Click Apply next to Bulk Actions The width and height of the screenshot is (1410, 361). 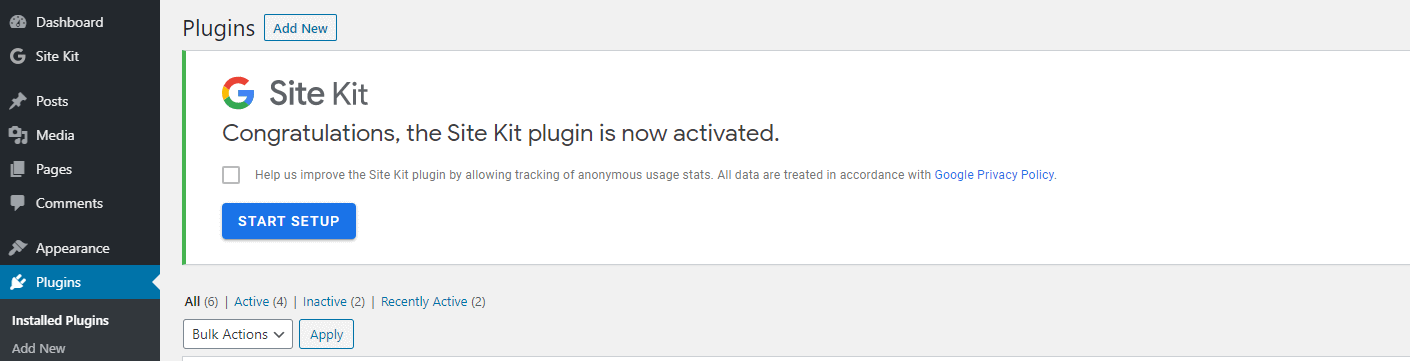tap(327, 334)
